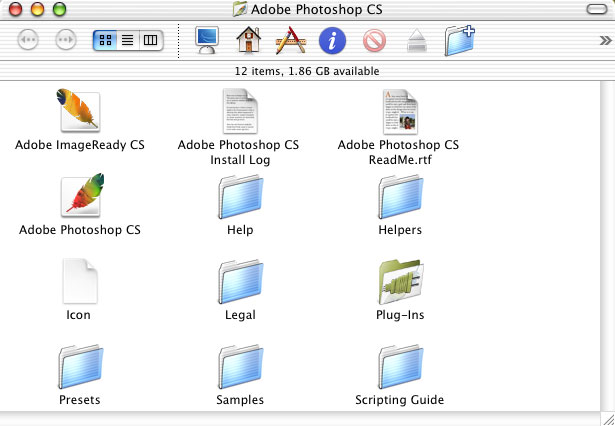Open Applications folder from toolbar

point(290,41)
